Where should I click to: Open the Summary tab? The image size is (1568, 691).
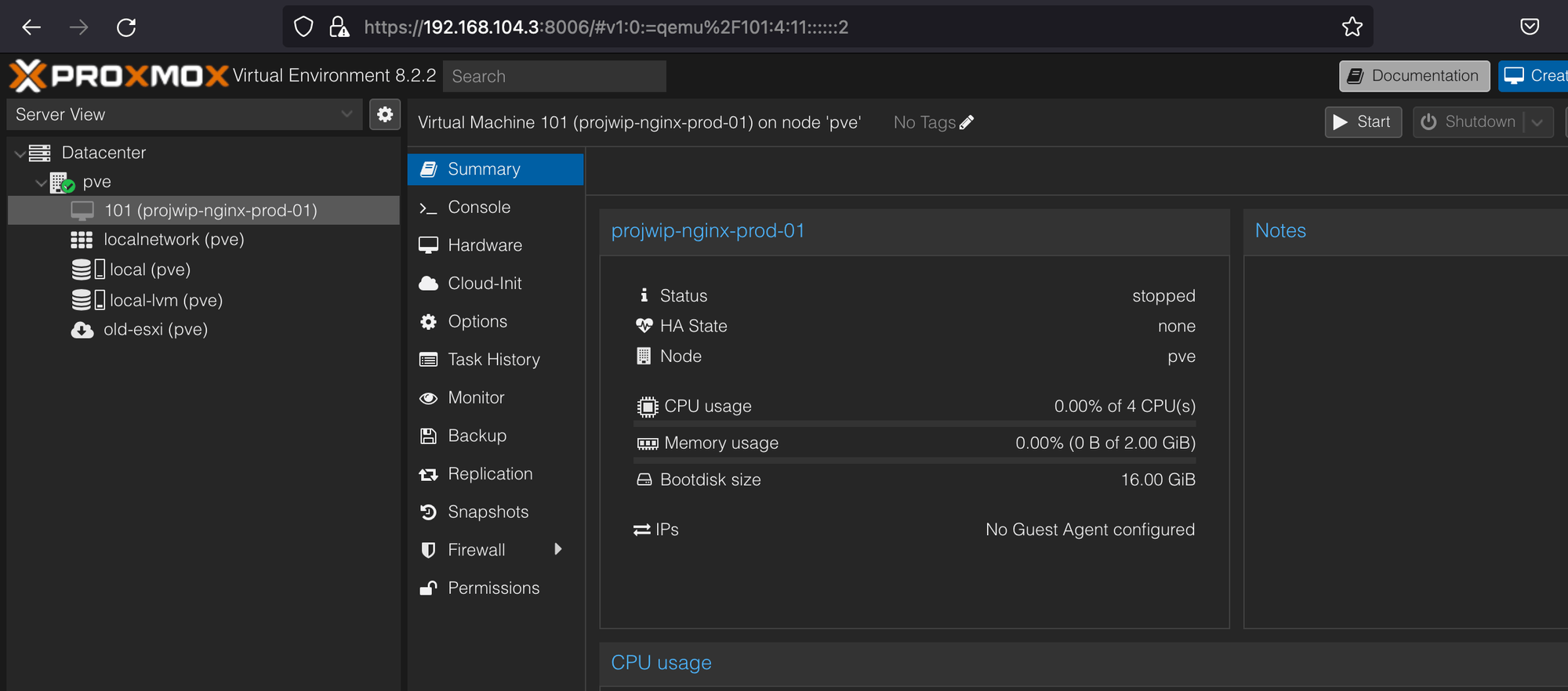[x=495, y=169]
